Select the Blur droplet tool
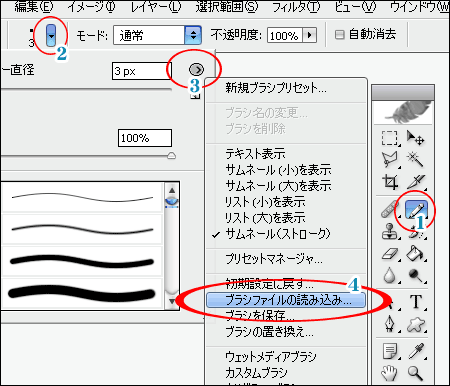Screen dimensions: 450x386 (390, 276)
